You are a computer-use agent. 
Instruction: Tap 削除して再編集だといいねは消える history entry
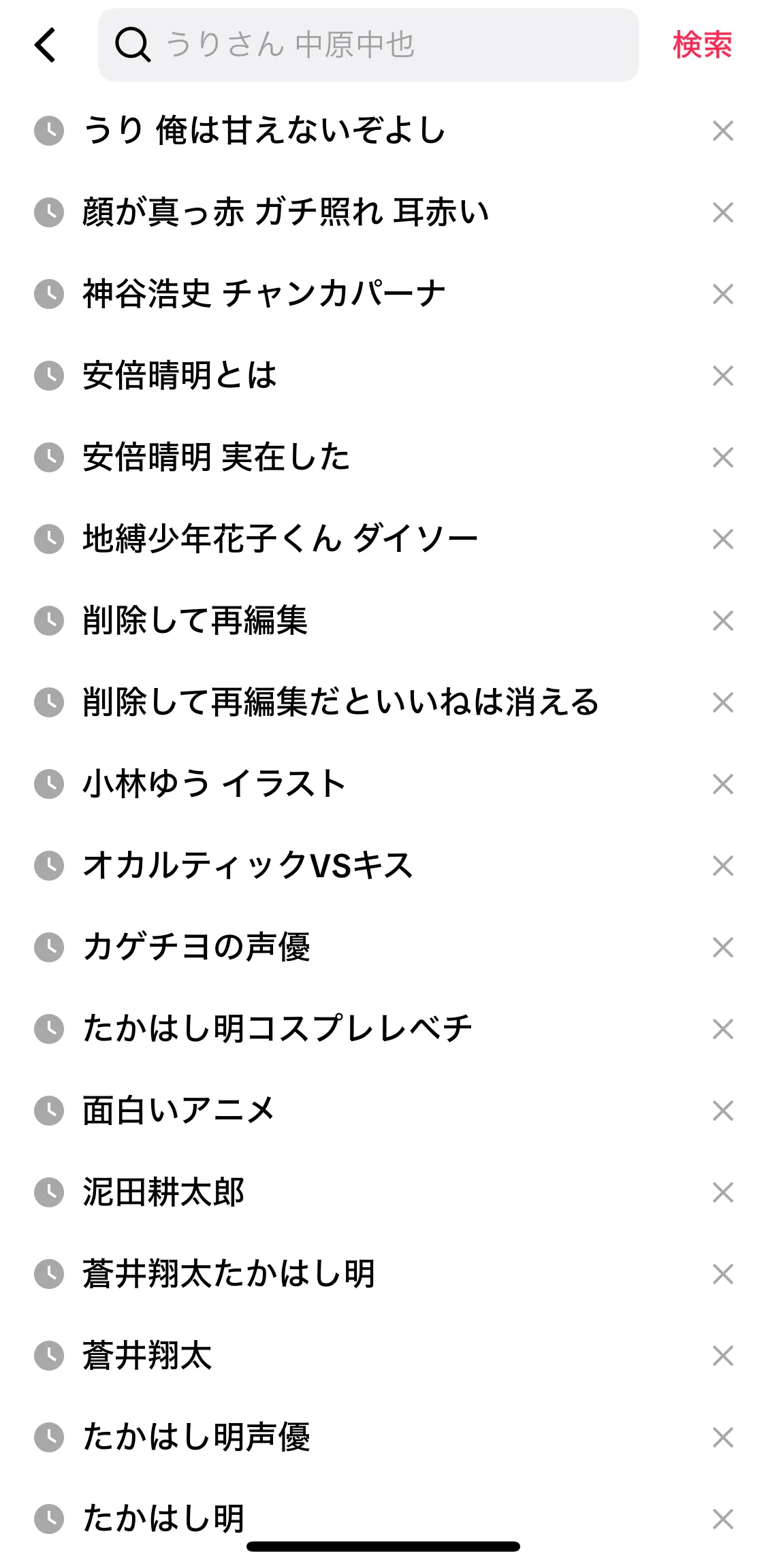click(x=340, y=702)
